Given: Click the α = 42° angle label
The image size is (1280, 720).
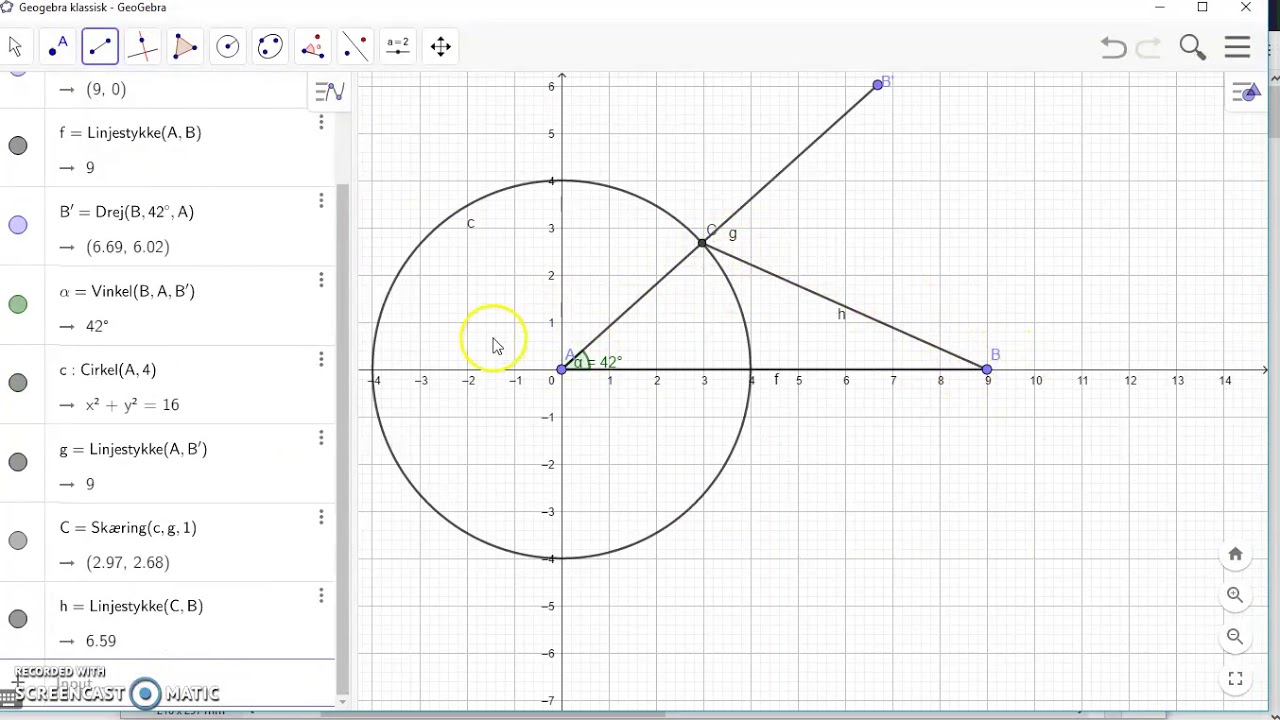Looking at the screenshot, I should click(x=598, y=362).
